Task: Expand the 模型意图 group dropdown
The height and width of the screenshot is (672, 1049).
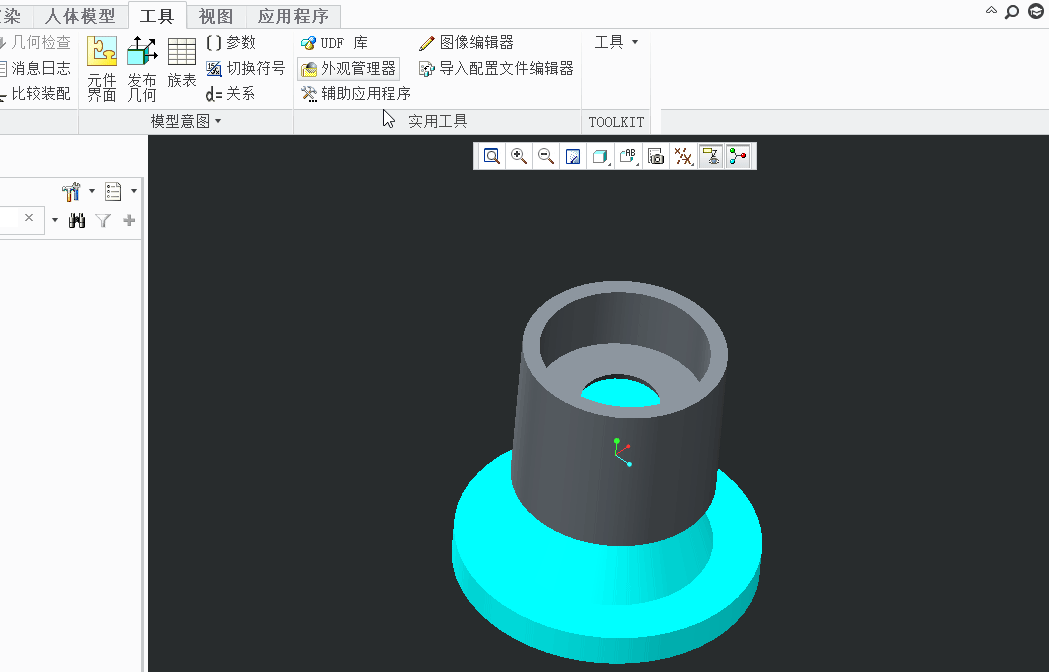Action: pyautogui.click(x=186, y=121)
